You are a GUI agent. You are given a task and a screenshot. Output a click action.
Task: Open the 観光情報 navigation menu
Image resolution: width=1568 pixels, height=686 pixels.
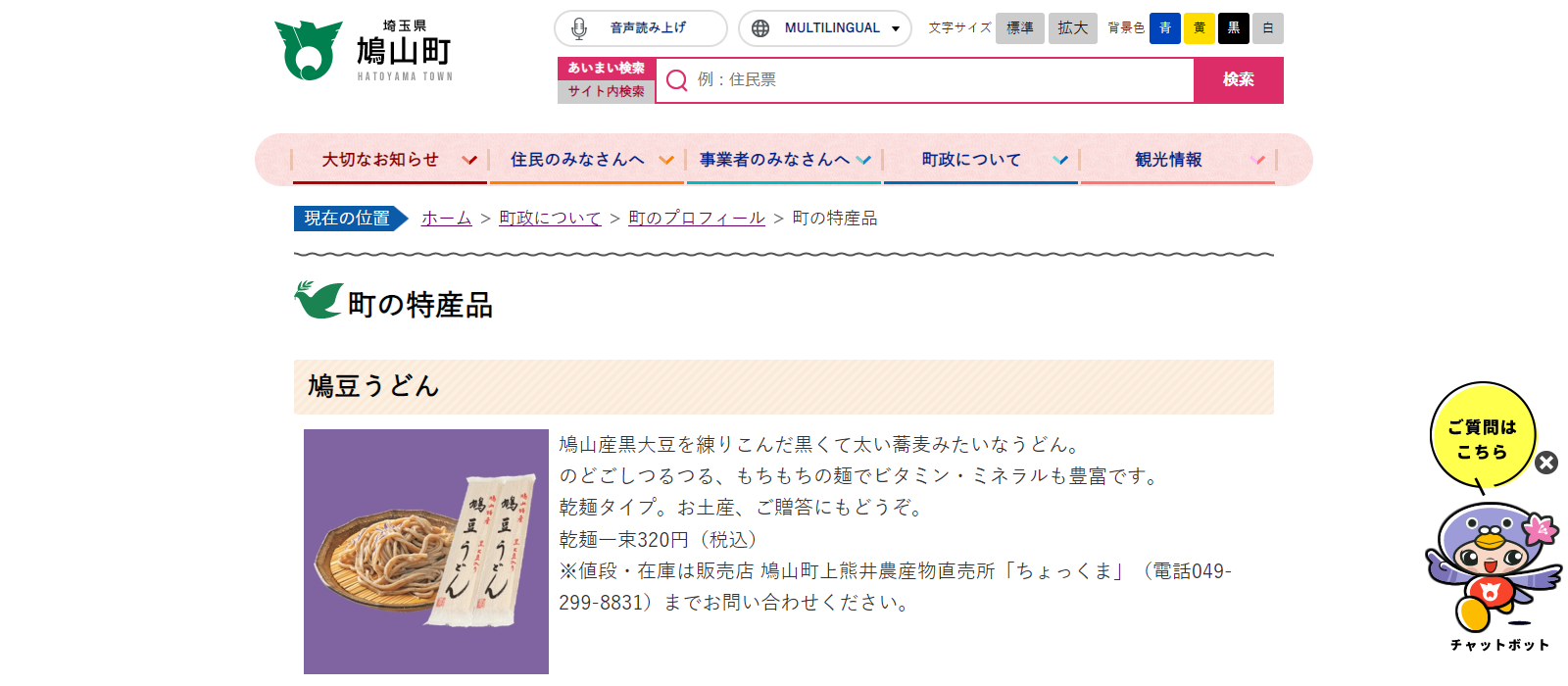pos(1178,160)
